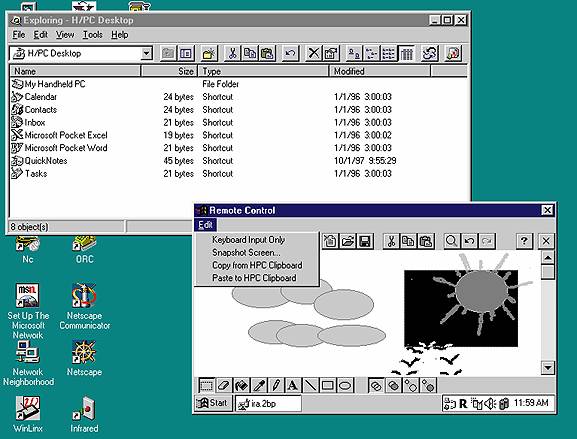This screenshot has width=577, height=439.
Task: Switch Exploring view to Large Icons
Action: click(x=354, y=53)
